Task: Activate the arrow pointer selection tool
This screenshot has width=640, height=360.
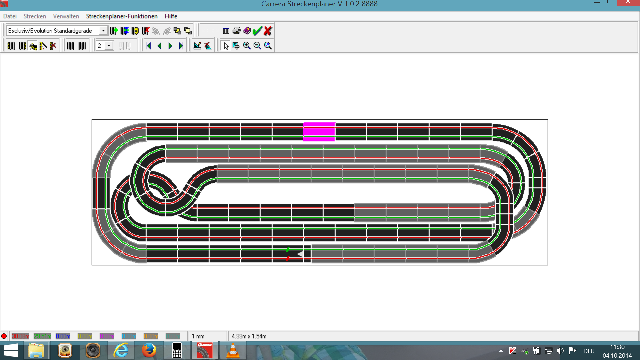Action: tap(226, 46)
